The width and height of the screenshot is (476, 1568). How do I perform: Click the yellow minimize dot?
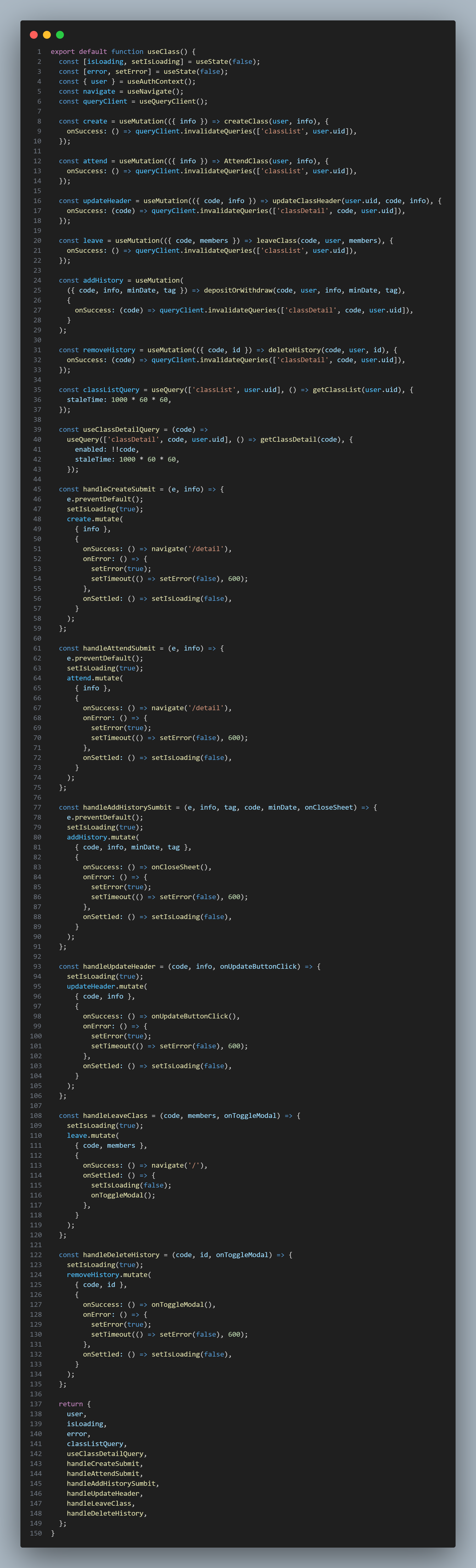point(47,35)
